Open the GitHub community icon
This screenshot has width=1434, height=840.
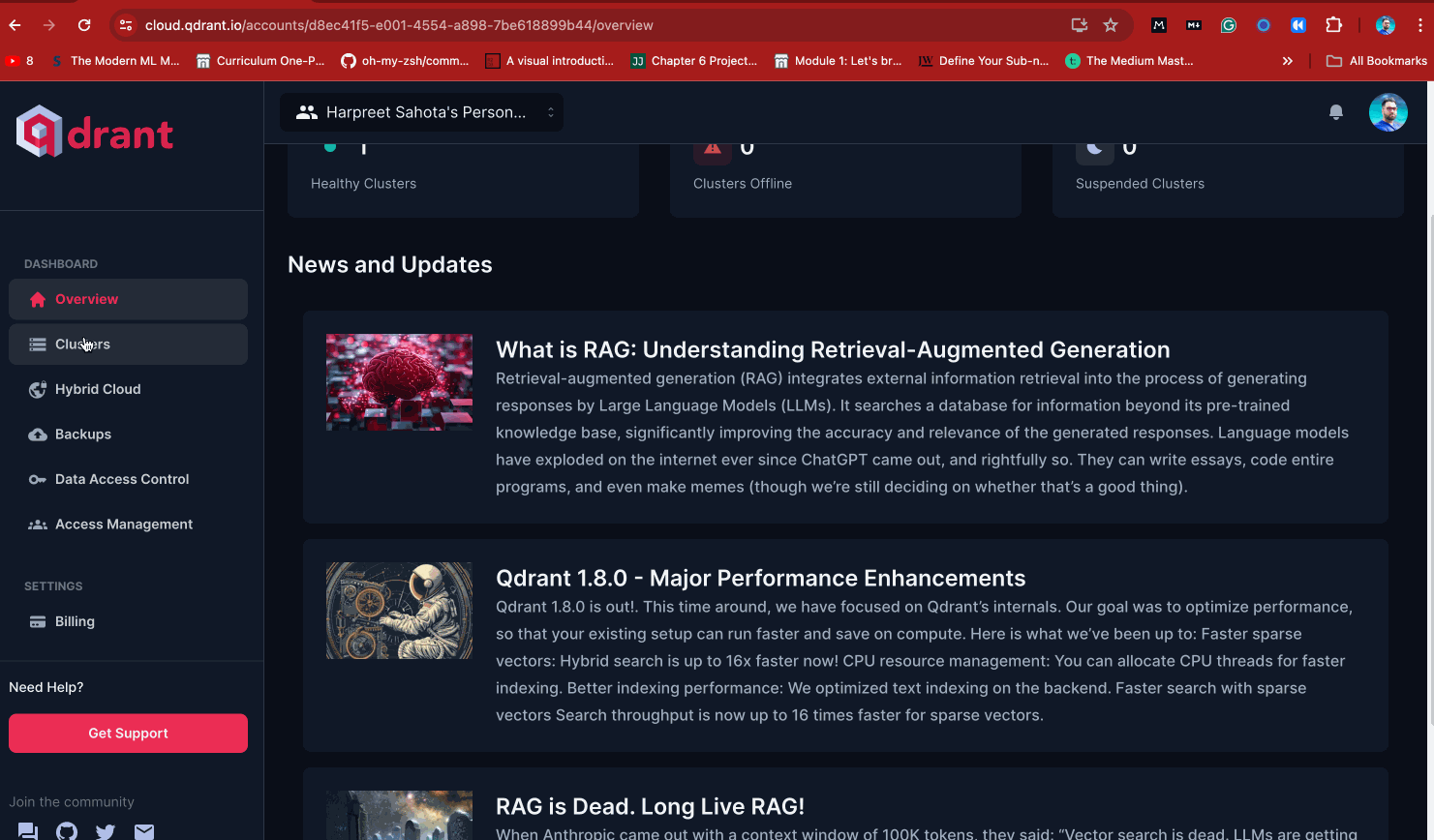[x=67, y=831]
